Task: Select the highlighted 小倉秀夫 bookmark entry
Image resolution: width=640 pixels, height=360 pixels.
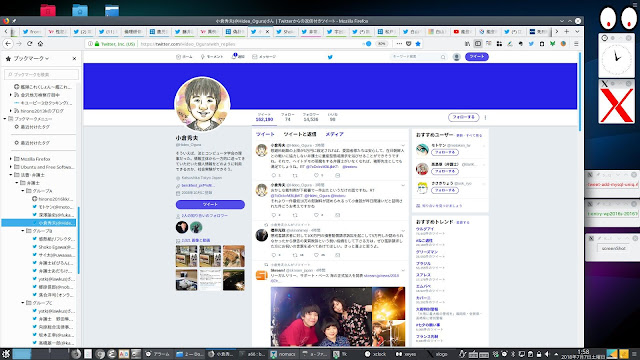Action: (x=39, y=223)
